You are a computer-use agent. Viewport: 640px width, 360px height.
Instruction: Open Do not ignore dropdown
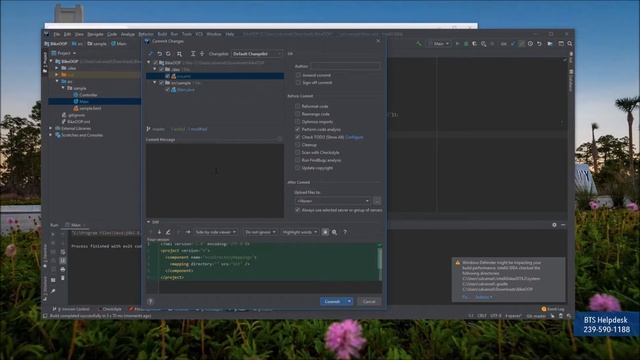[260, 232]
